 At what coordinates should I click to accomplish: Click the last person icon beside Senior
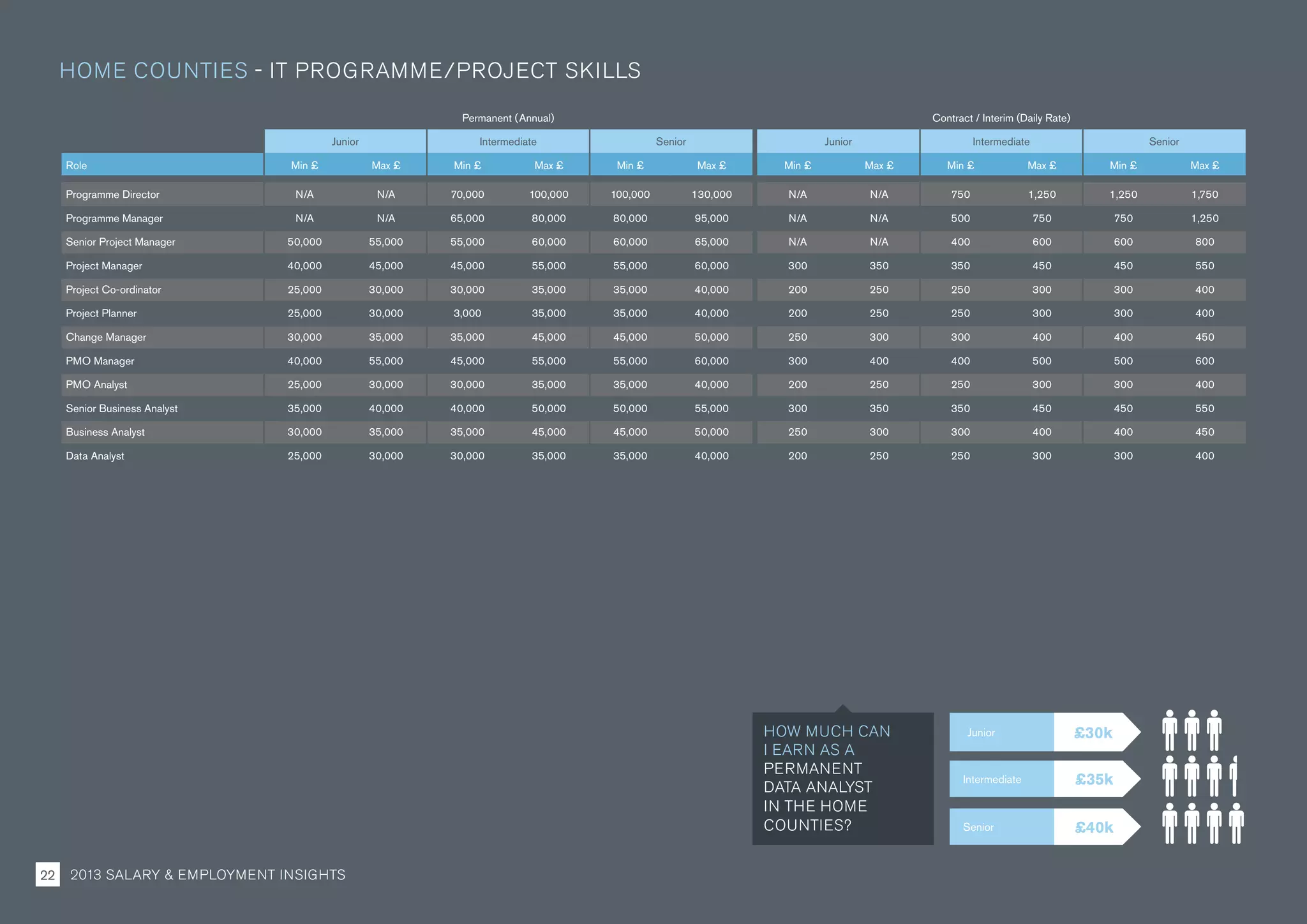tap(1236, 823)
